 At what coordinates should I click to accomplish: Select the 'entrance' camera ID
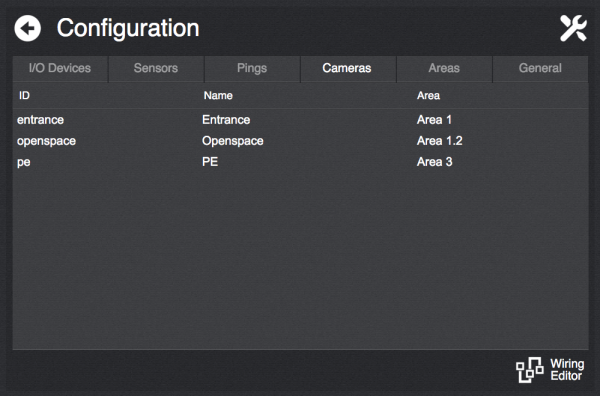tap(40, 120)
